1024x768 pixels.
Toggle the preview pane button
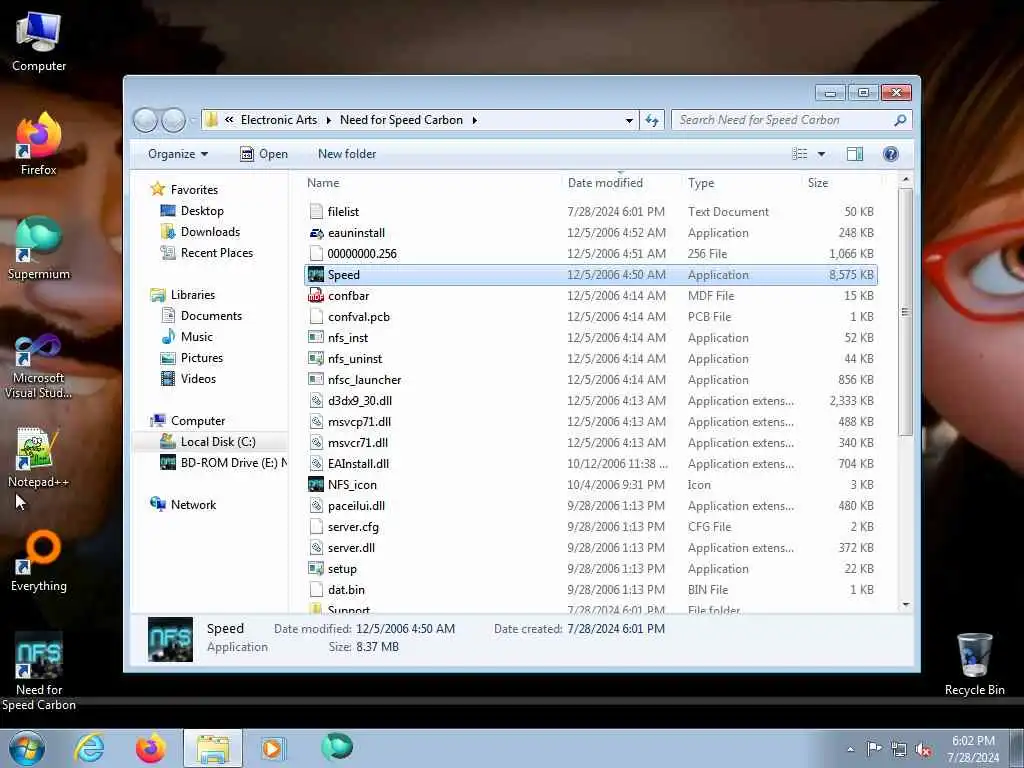coord(855,154)
